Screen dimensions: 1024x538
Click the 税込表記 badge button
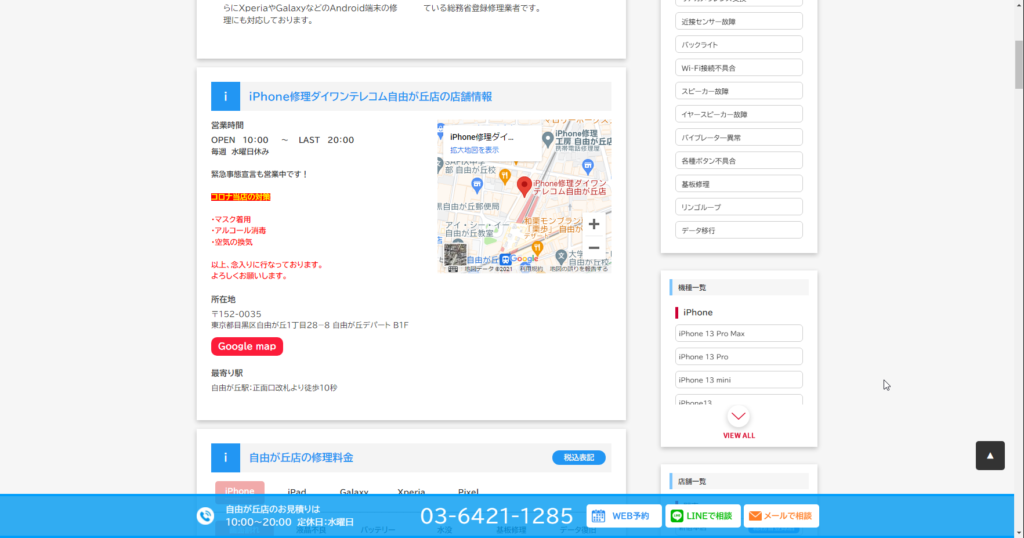click(579, 458)
